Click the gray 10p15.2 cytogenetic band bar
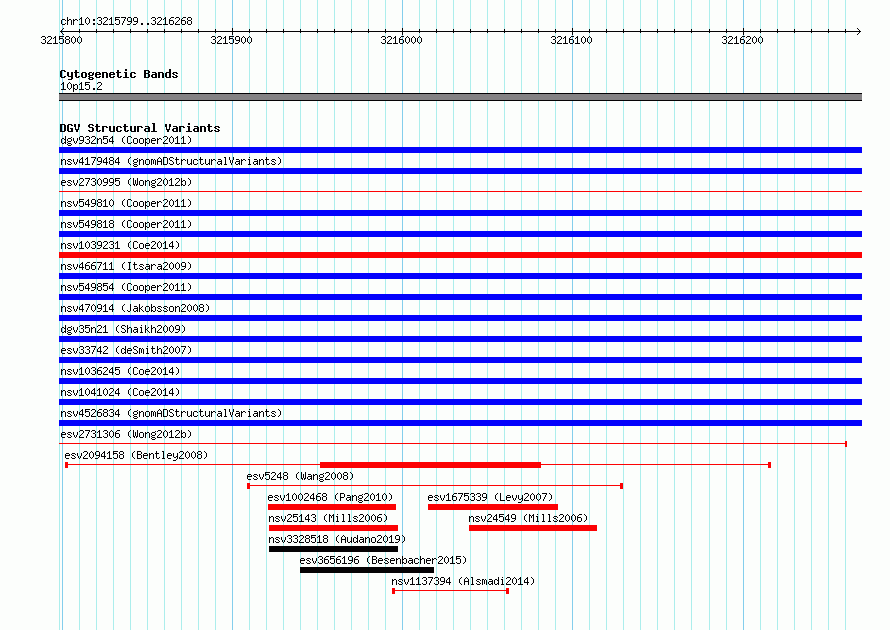The image size is (890, 630). pos(460,97)
